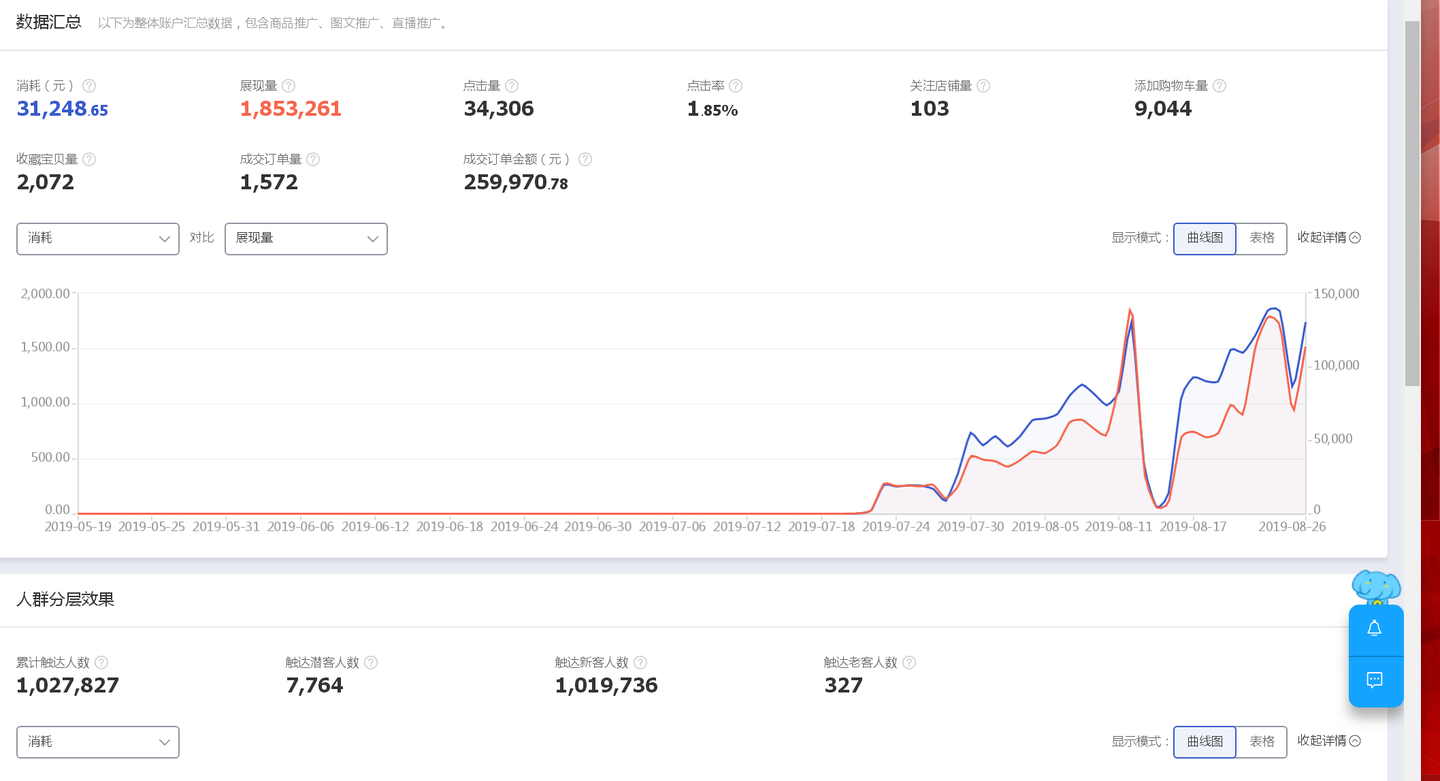Image resolution: width=1440 pixels, height=781 pixels.
Task: Select 曲线图 mode in 数据汇总 section
Action: click(1204, 238)
